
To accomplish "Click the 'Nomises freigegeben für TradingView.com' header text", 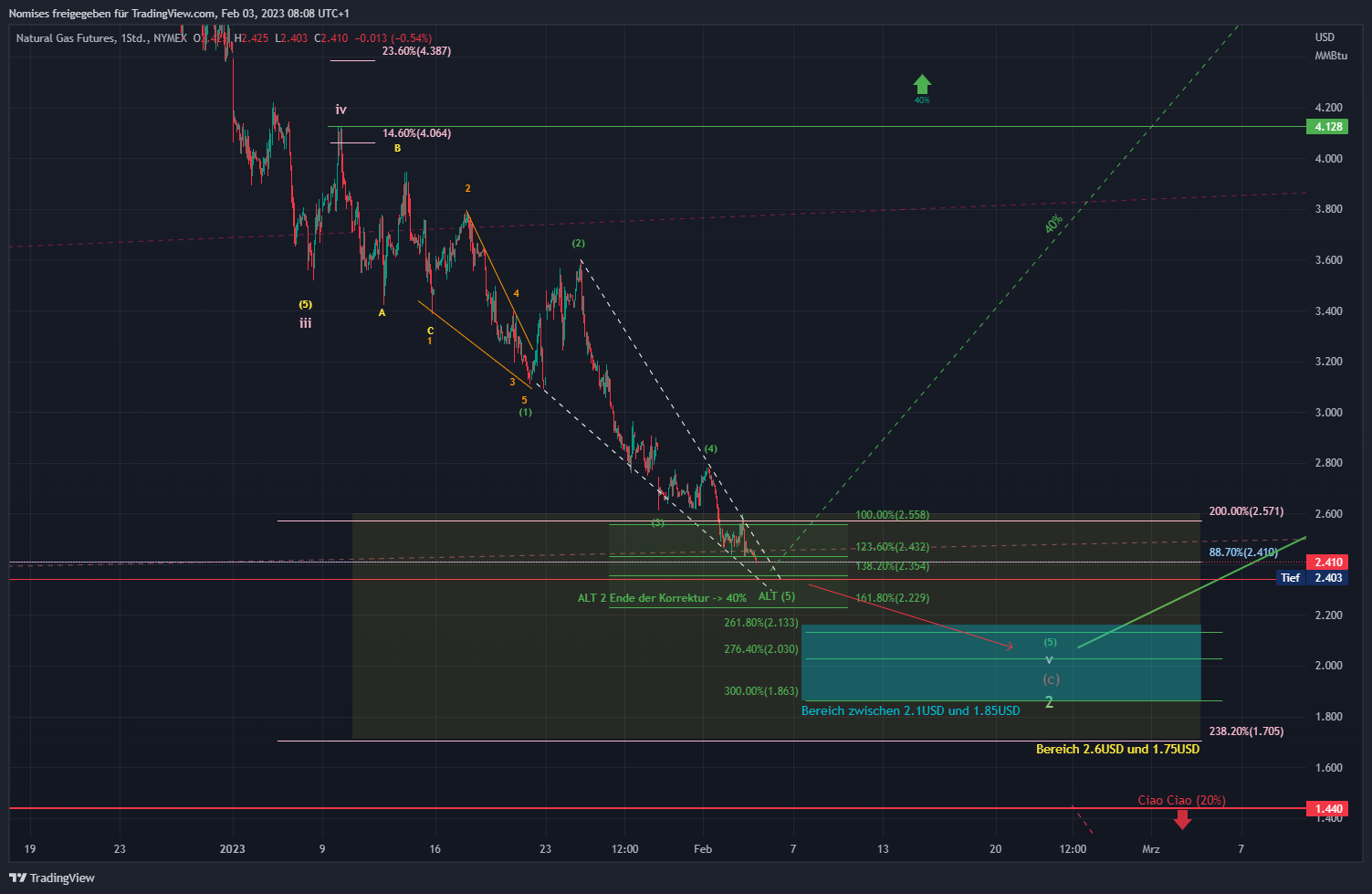I will [x=112, y=14].
